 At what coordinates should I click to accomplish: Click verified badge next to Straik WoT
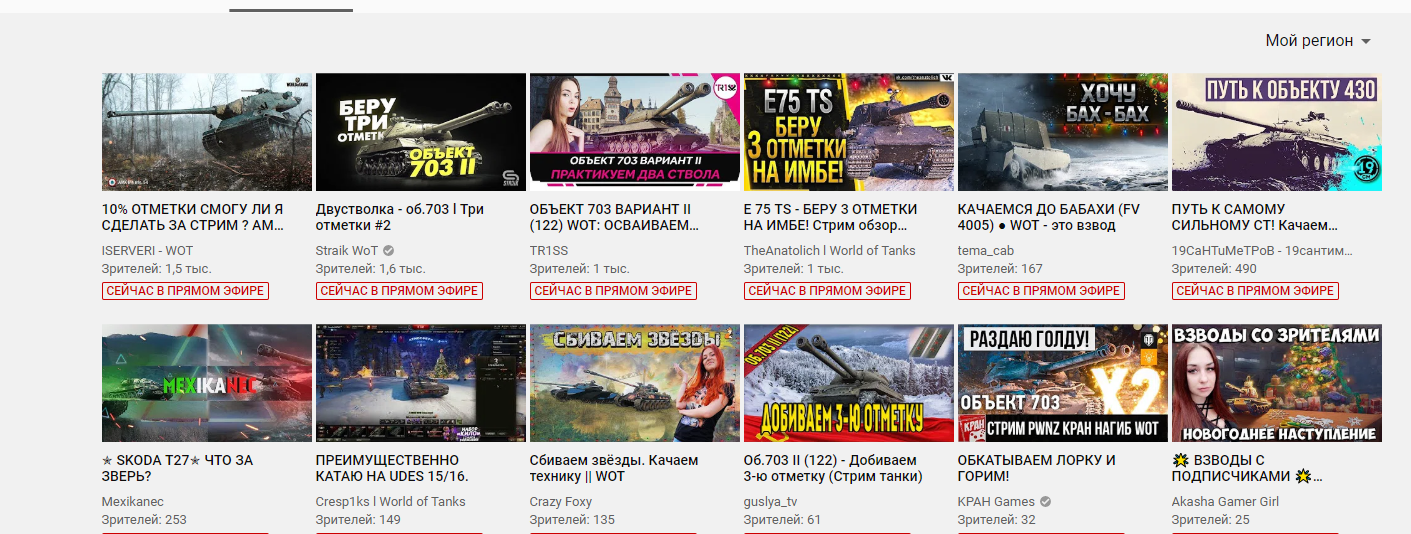coord(389,251)
